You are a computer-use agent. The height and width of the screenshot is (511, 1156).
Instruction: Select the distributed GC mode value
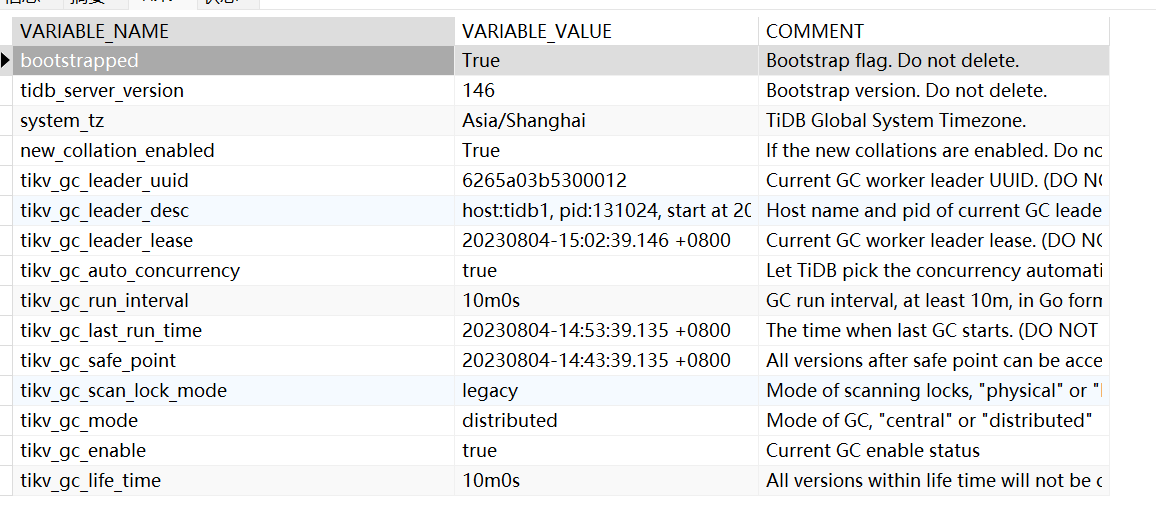(x=510, y=421)
